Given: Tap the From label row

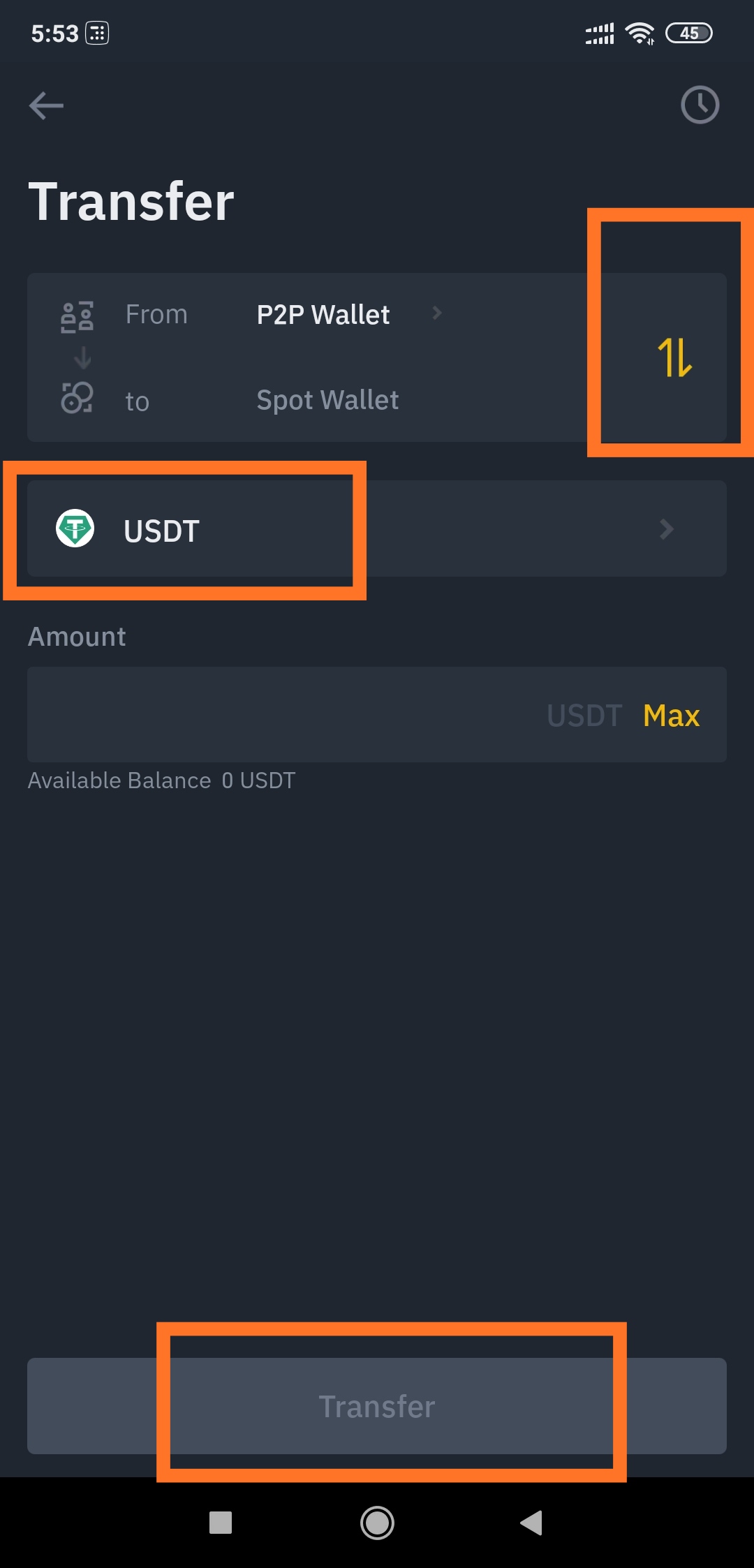Looking at the screenshot, I should click(156, 315).
